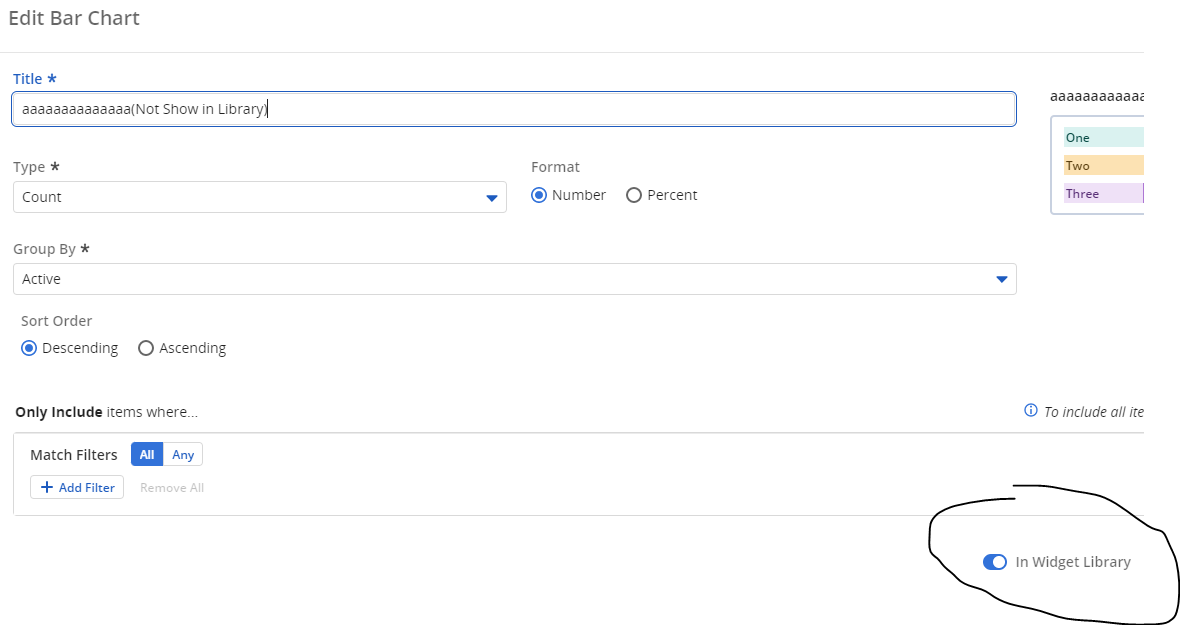Choose Ascending sort order

click(146, 349)
